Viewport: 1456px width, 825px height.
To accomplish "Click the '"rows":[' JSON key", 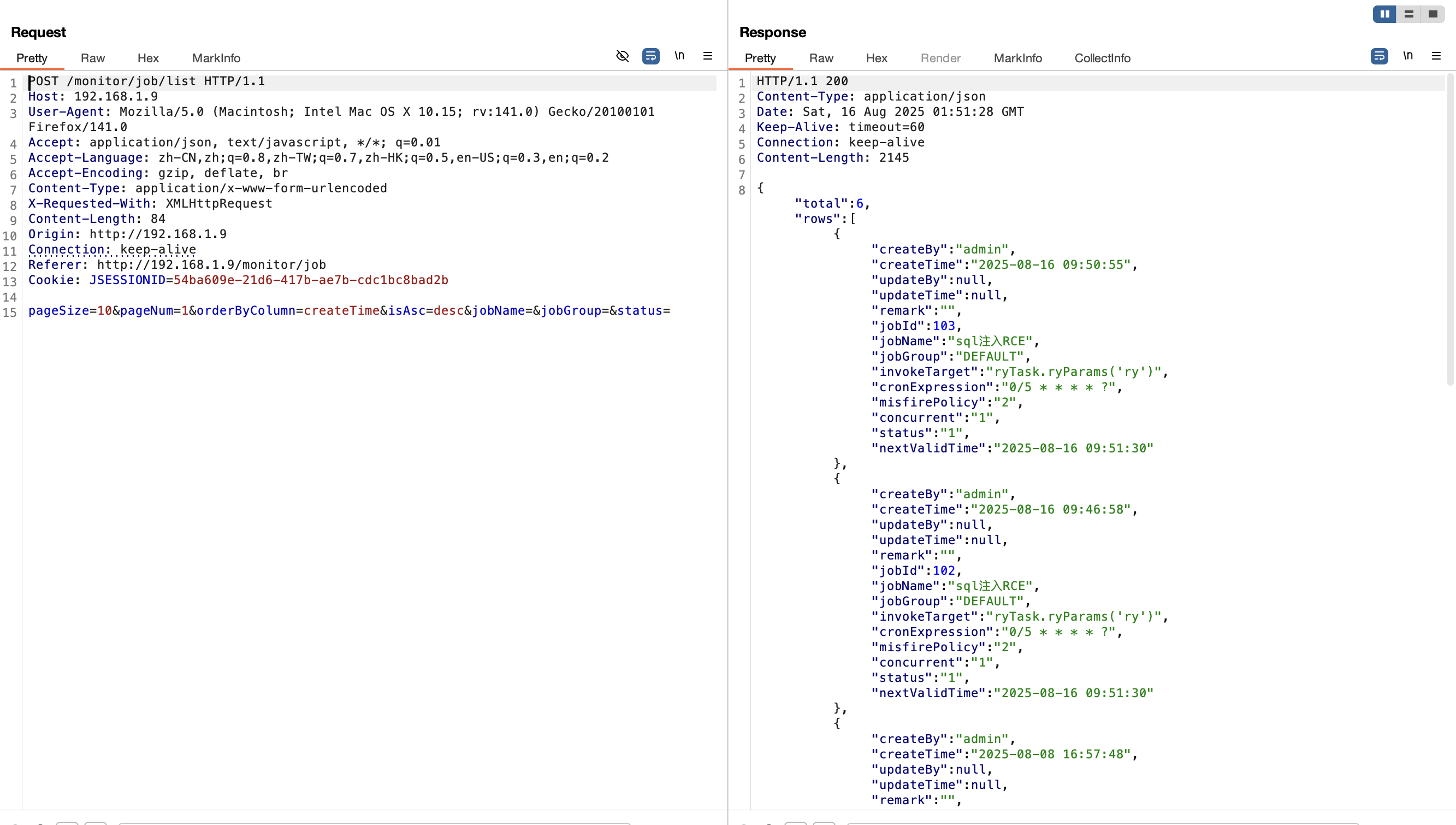I will [x=825, y=219].
